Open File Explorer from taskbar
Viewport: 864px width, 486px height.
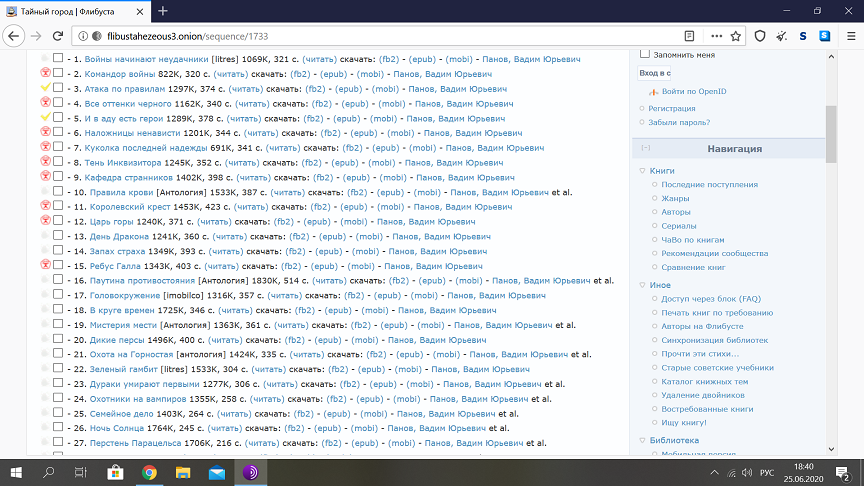pos(183,472)
